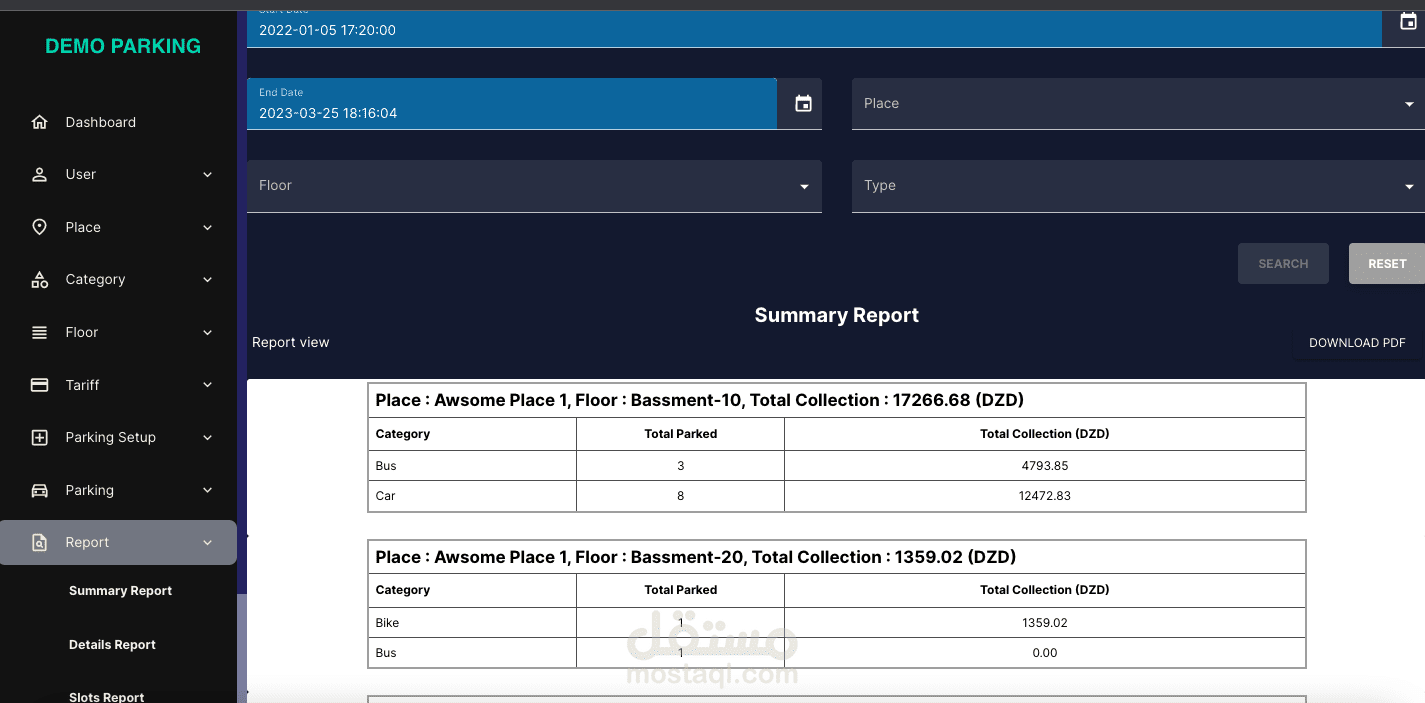Click the Total Parked value 3

681,466
